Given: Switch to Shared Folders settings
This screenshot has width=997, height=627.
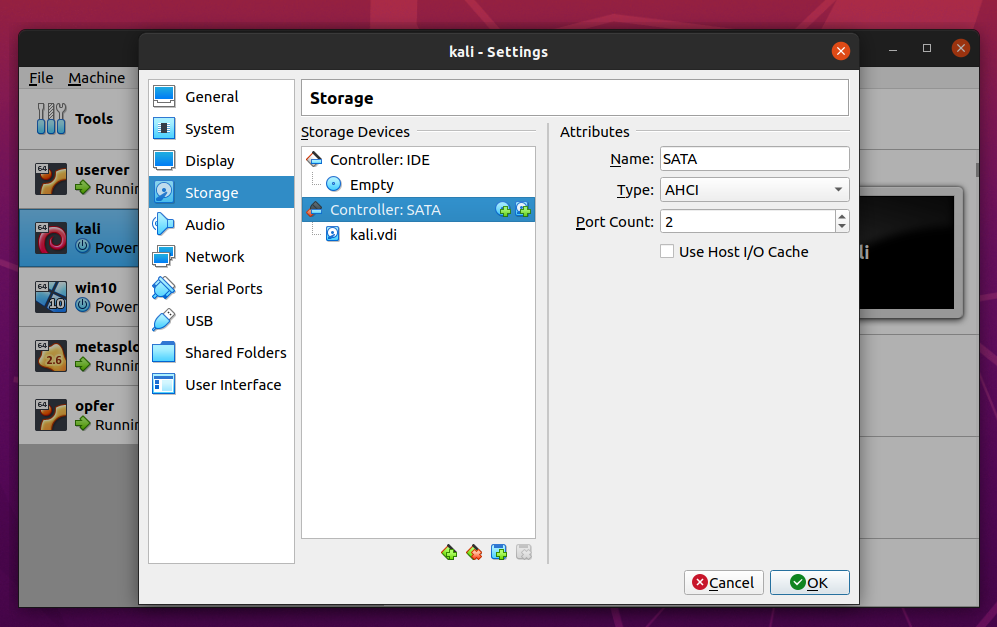Looking at the screenshot, I should [x=235, y=353].
